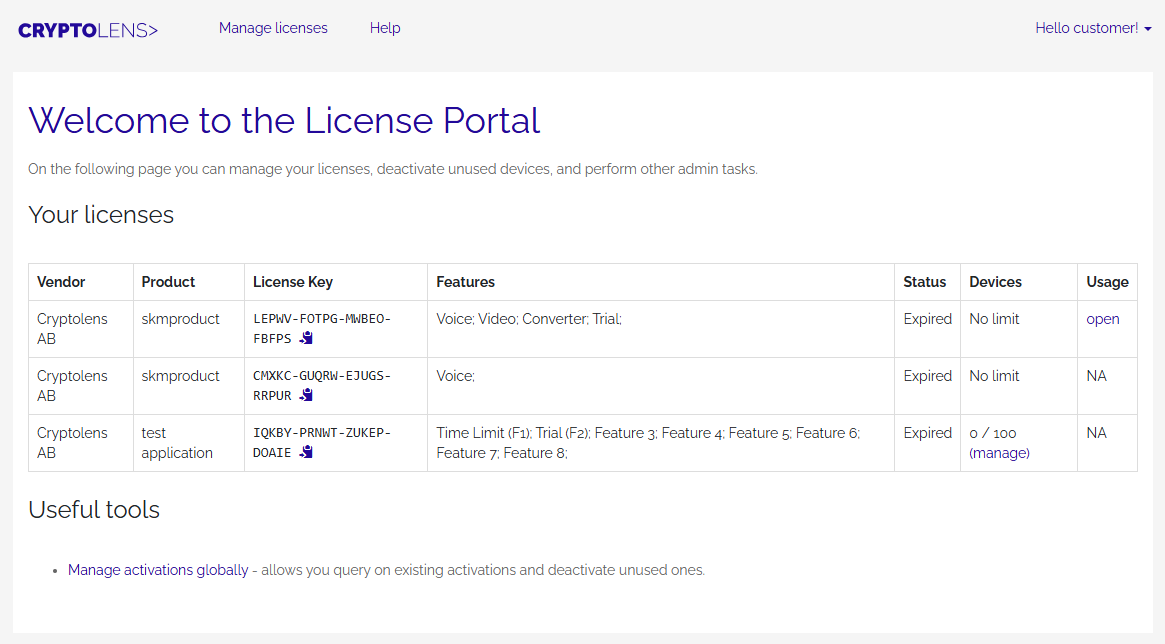Select the Usage column header

coord(1107,282)
